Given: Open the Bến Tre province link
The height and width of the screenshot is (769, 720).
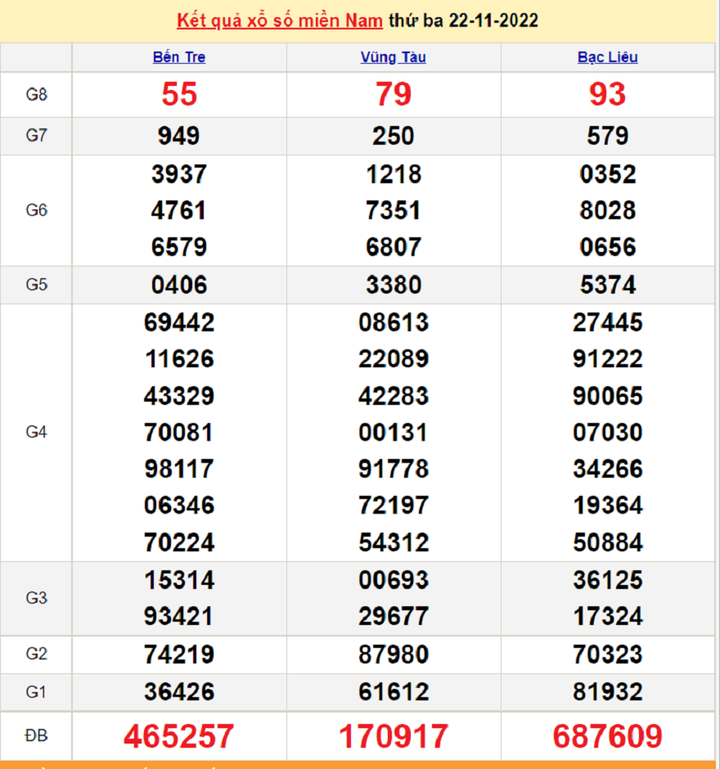Looking at the screenshot, I should (x=179, y=57).
